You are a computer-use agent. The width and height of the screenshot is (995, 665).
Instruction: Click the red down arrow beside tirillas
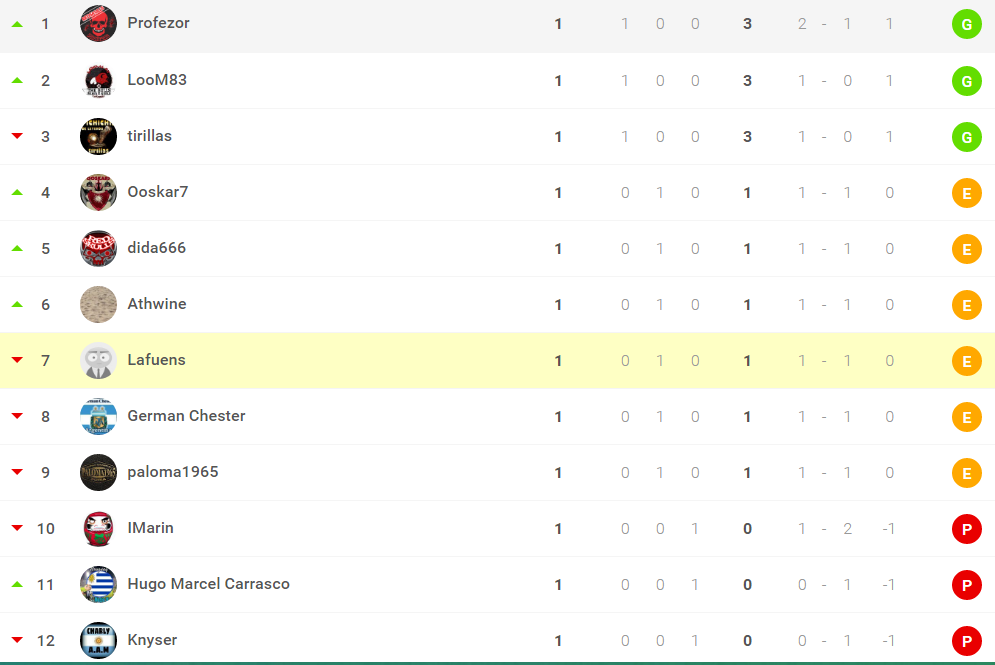pos(17,137)
